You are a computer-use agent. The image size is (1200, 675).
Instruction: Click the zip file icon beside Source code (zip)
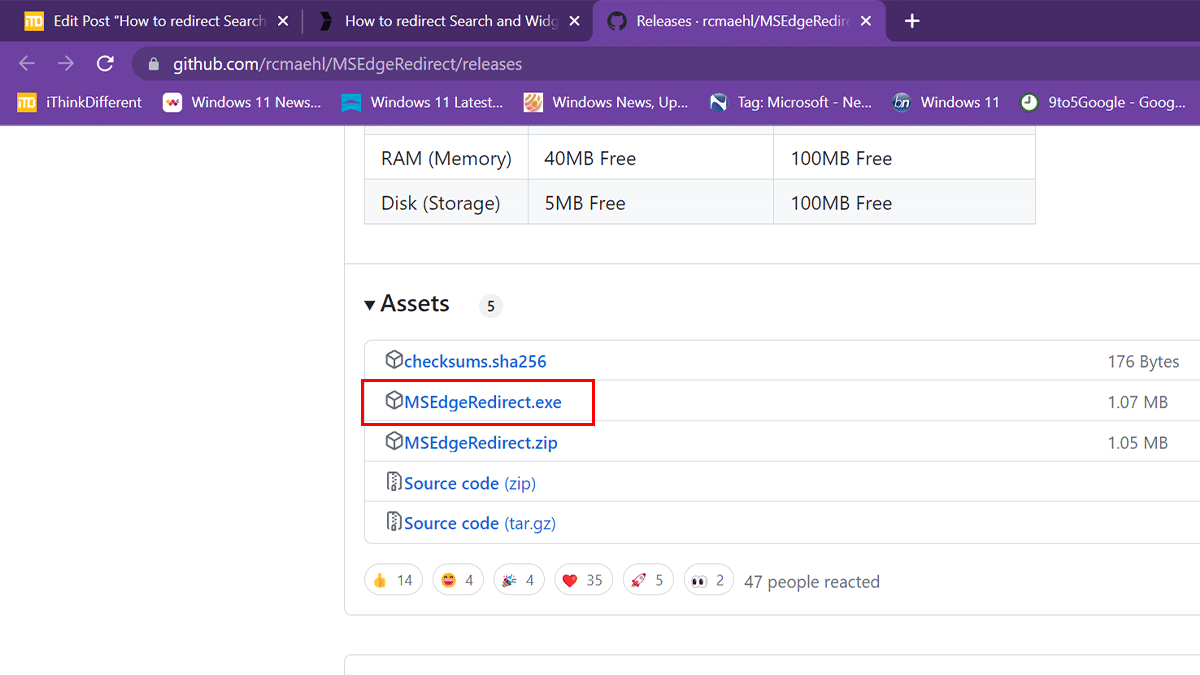pos(394,483)
